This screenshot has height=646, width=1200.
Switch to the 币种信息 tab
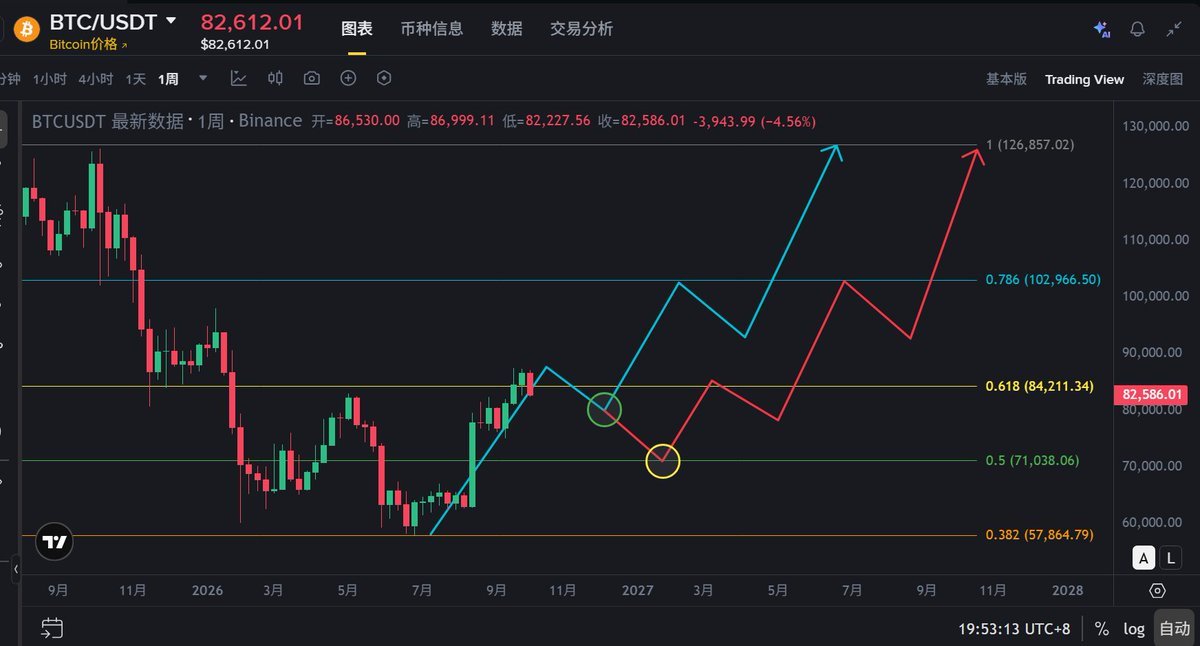(x=432, y=29)
